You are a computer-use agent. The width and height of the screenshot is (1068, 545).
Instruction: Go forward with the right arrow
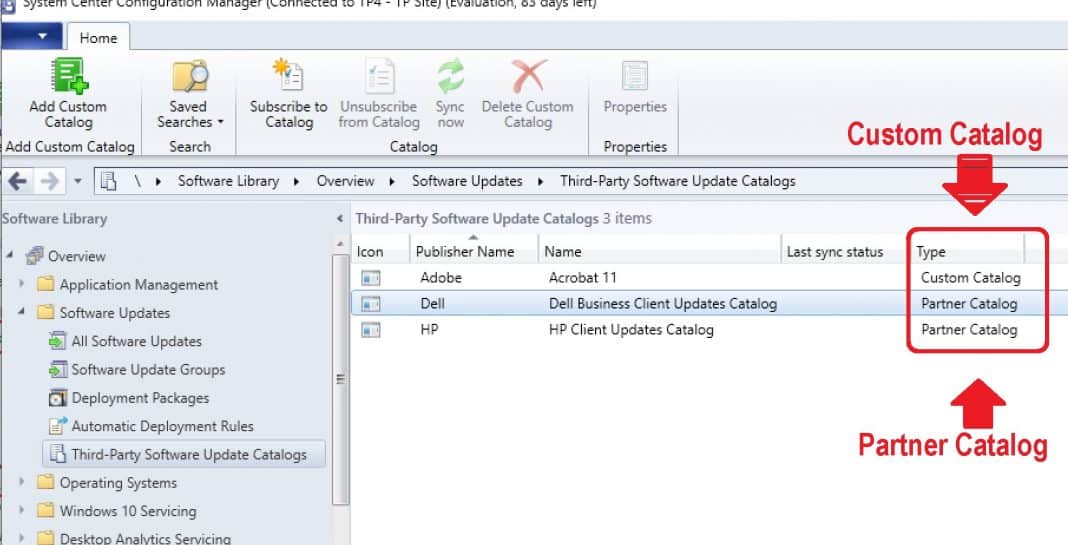tap(50, 181)
